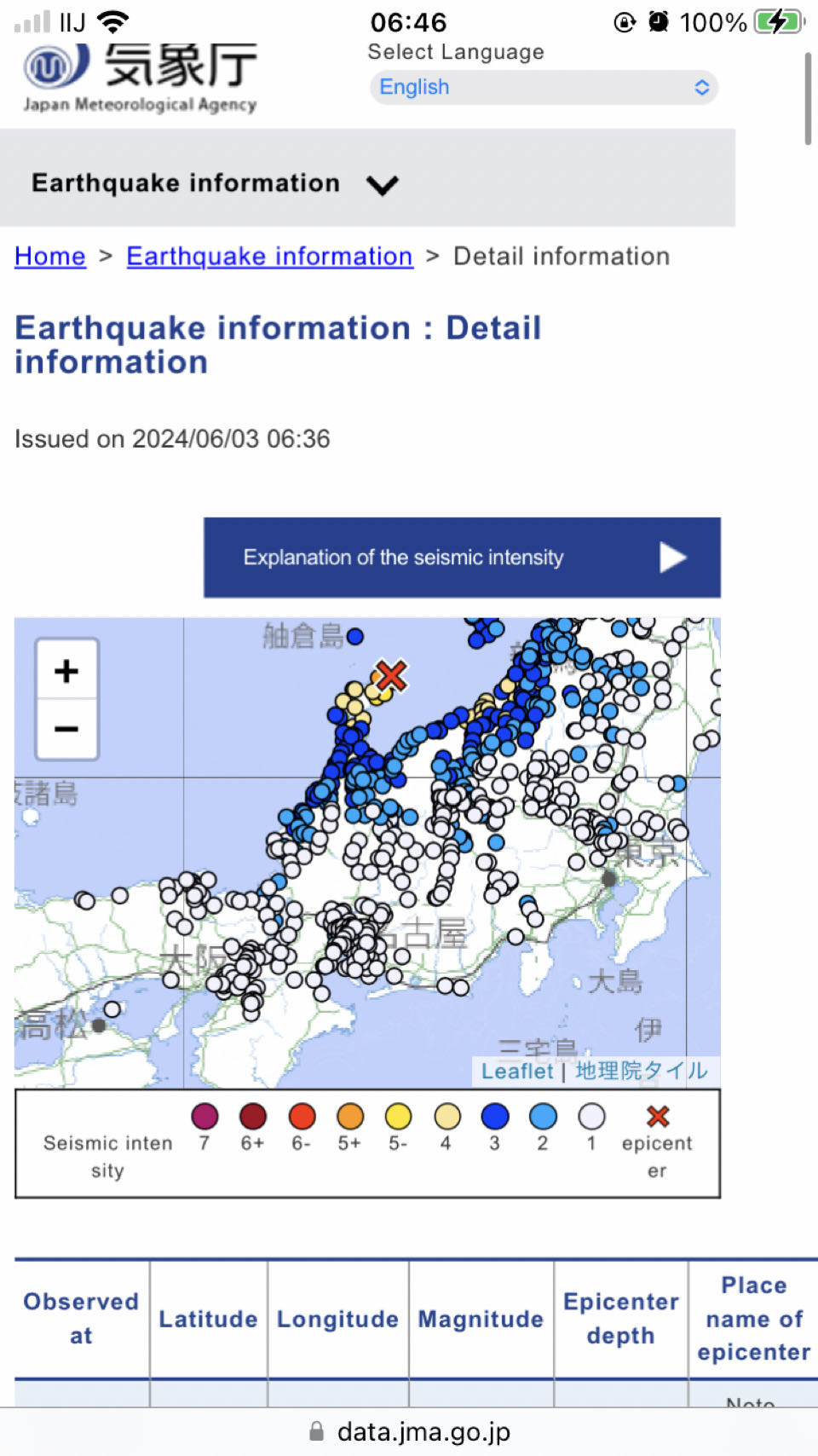Viewport: 818px width, 1456px height.
Task: Click the intensity 3 blue legend swatch
Action: click(495, 1116)
